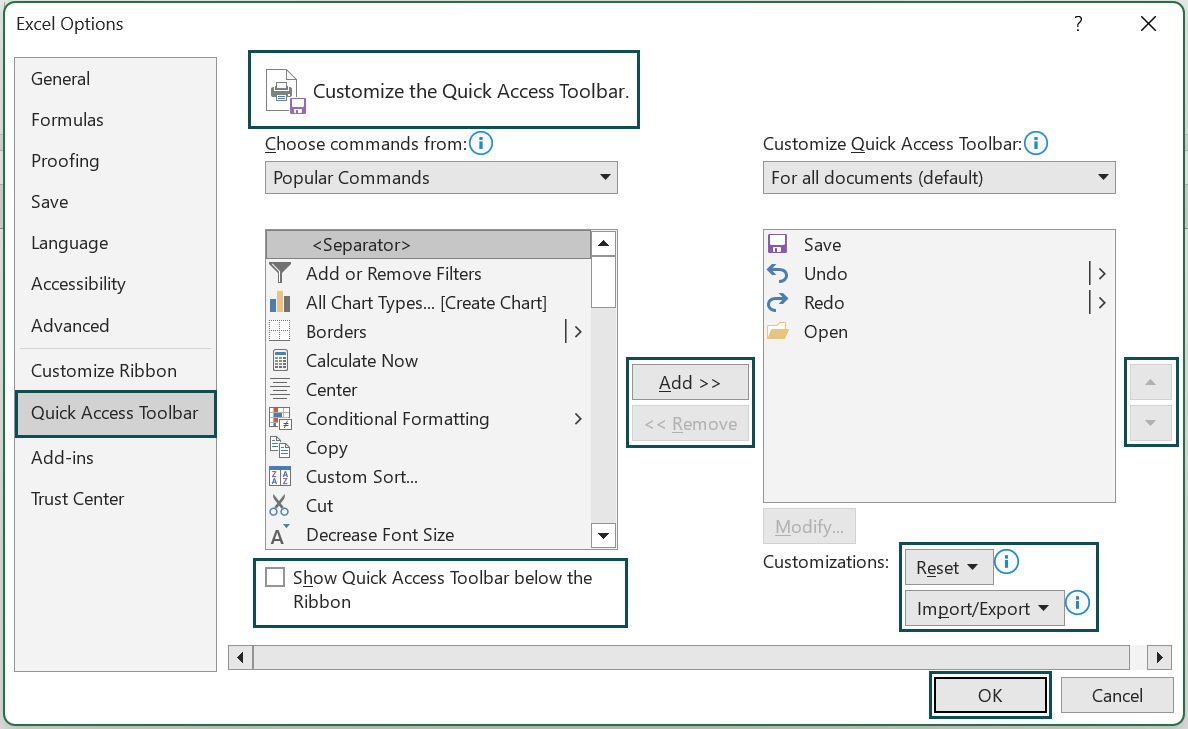Click the Save icon in Quick Access list
The image size is (1188, 729).
tap(778, 244)
